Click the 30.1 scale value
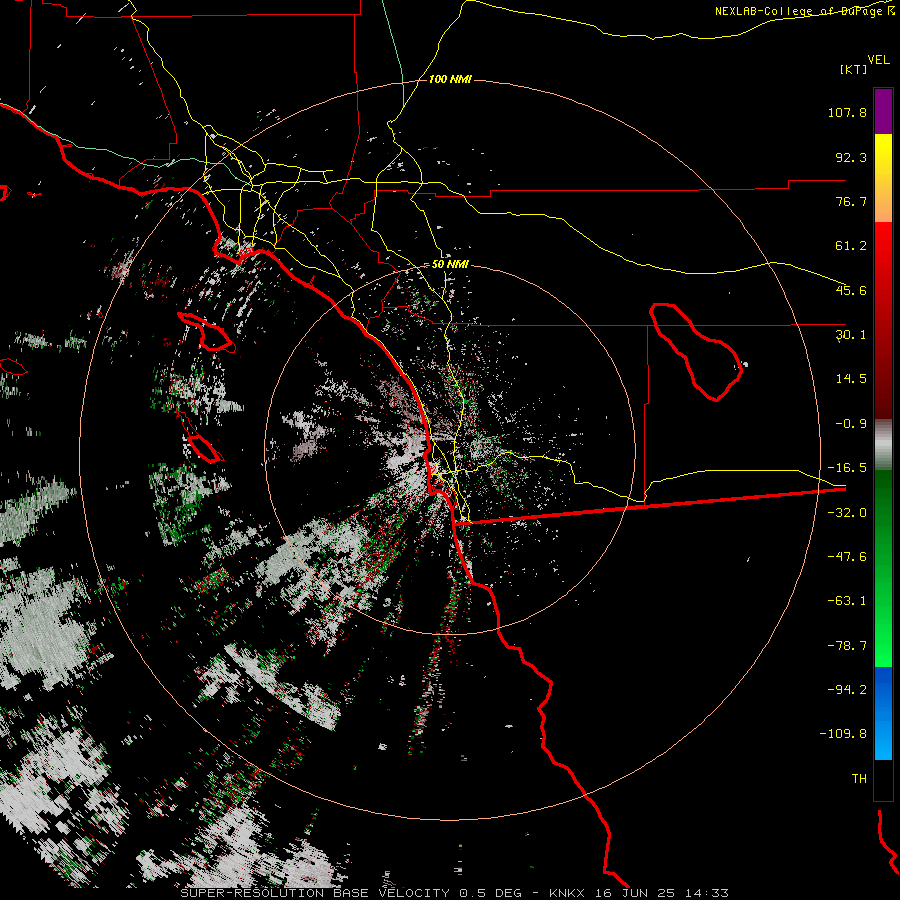The height and width of the screenshot is (900, 900). click(x=851, y=335)
